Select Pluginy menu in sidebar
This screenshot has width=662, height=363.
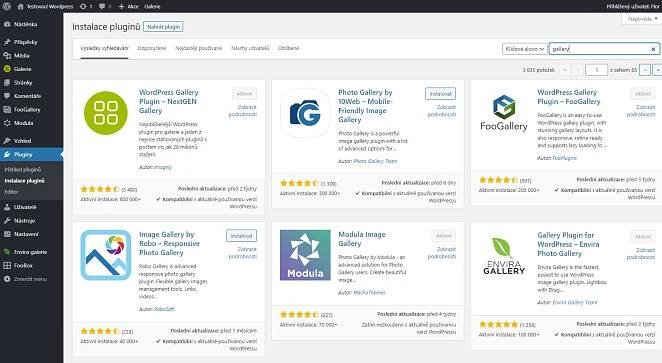point(32,154)
